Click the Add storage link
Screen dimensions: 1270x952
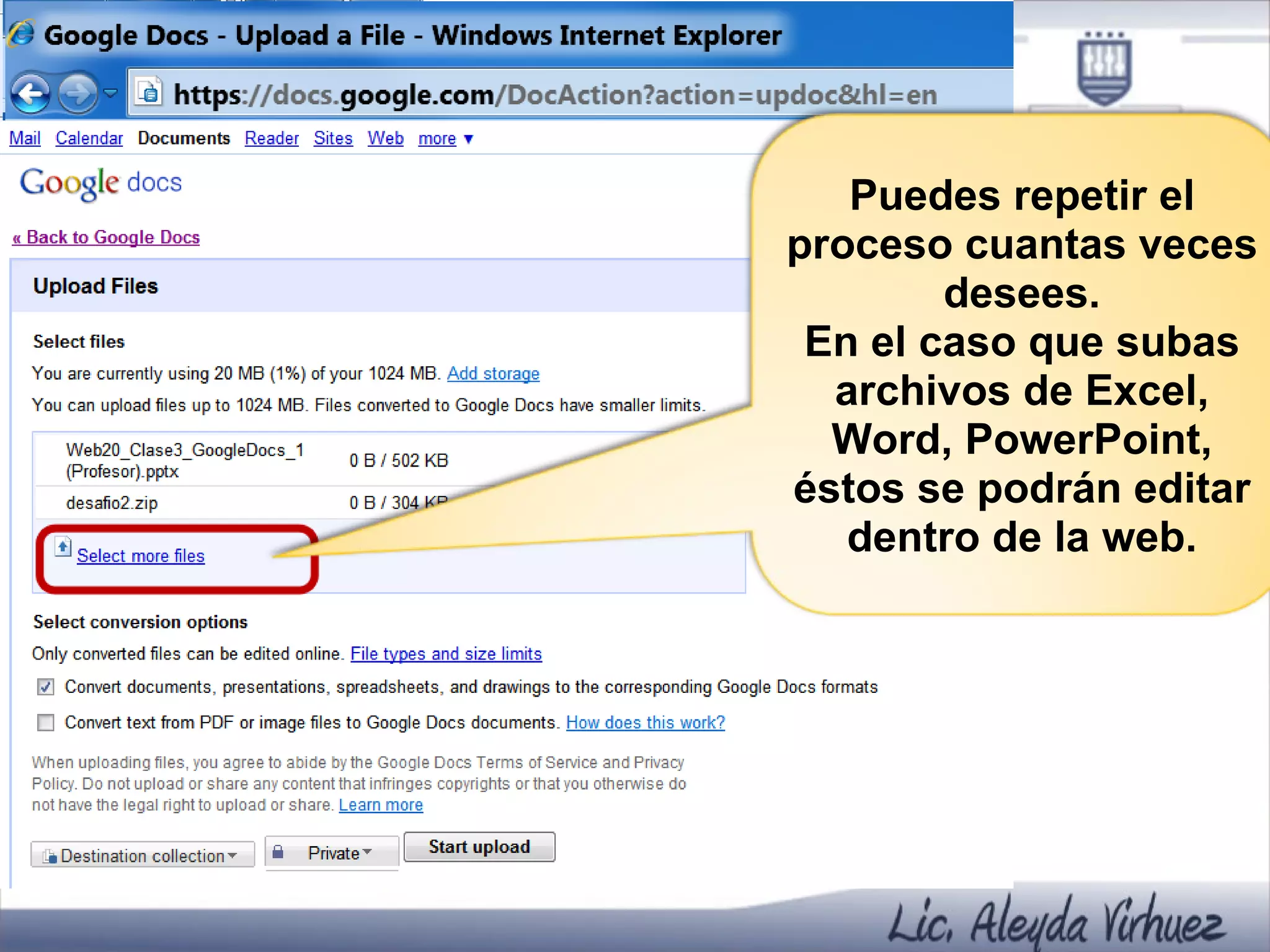[493, 374]
